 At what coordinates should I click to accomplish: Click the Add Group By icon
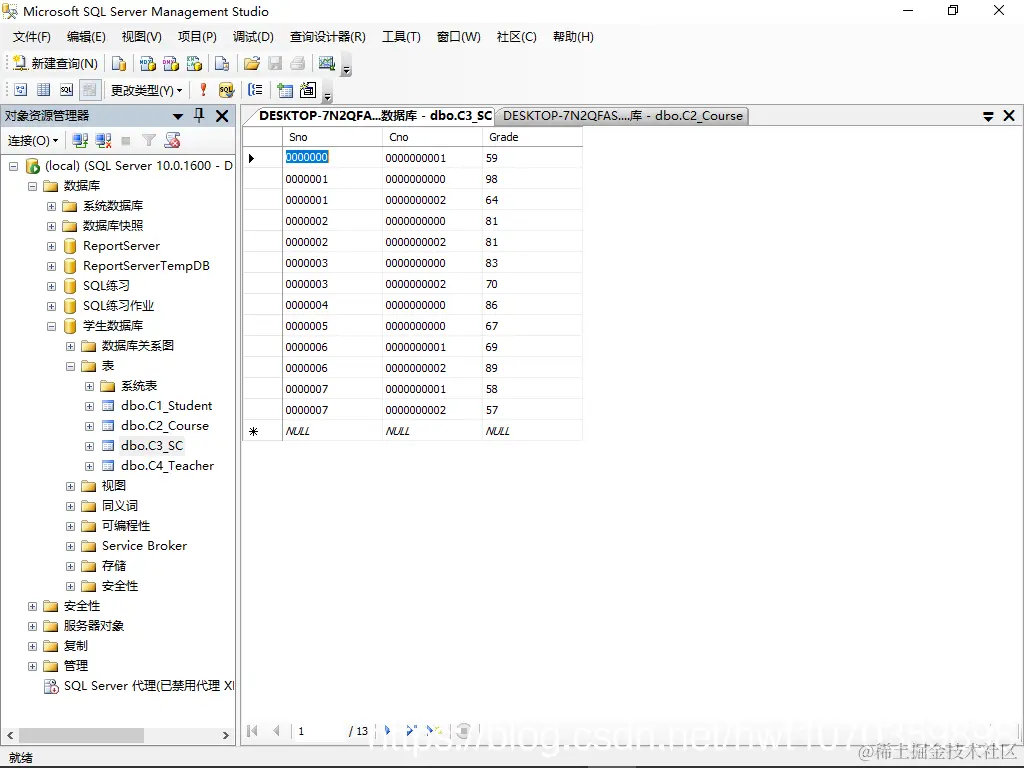255,90
